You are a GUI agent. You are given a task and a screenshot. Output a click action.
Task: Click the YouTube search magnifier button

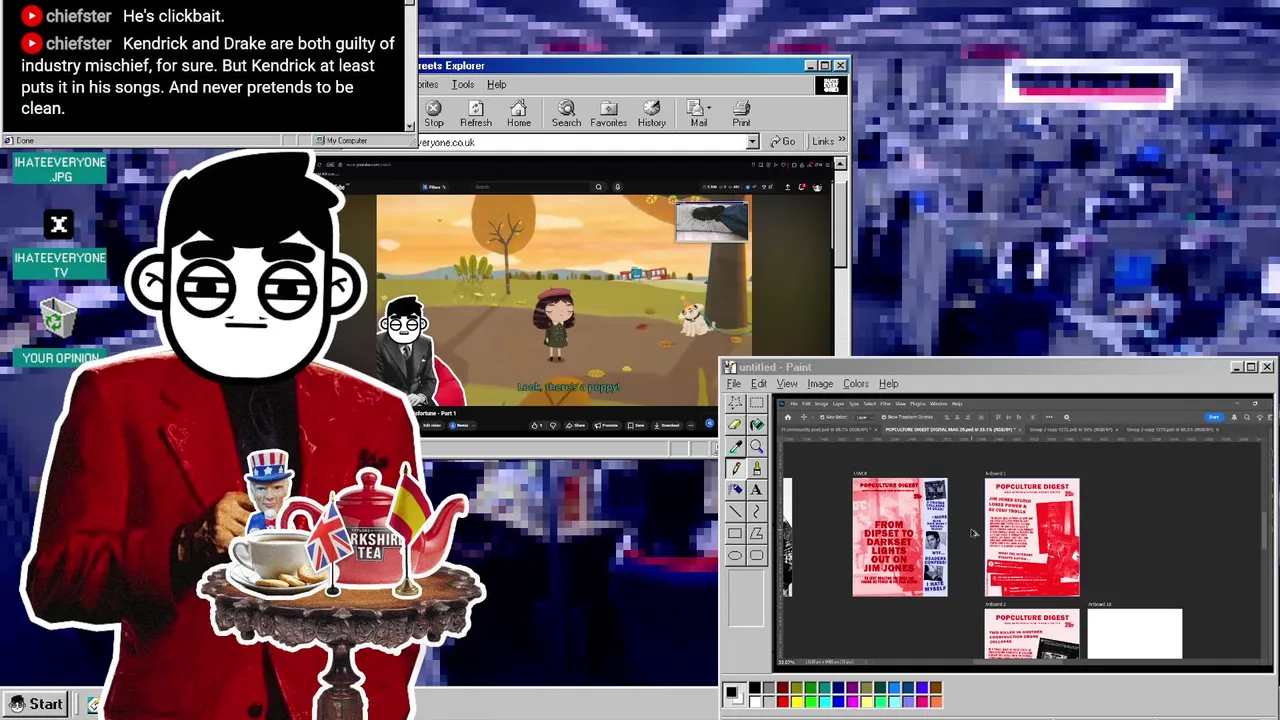pyautogui.click(x=599, y=187)
